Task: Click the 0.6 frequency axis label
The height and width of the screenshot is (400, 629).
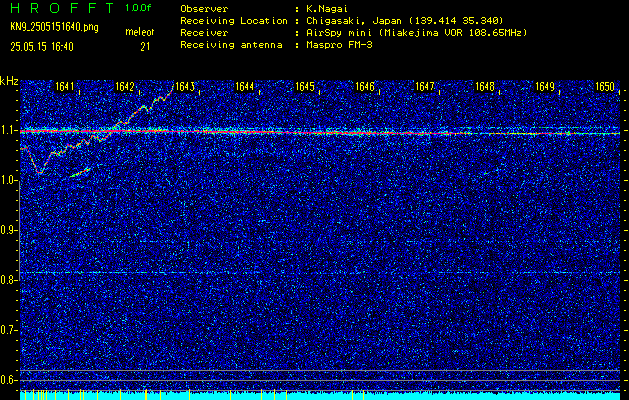Action: click(x=6, y=380)
